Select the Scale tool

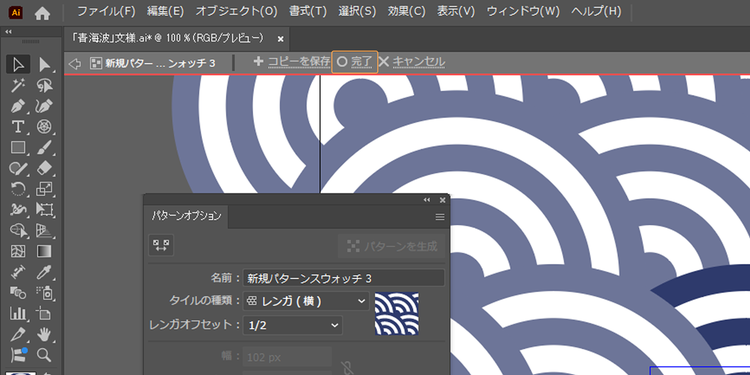tap(44, 189)
